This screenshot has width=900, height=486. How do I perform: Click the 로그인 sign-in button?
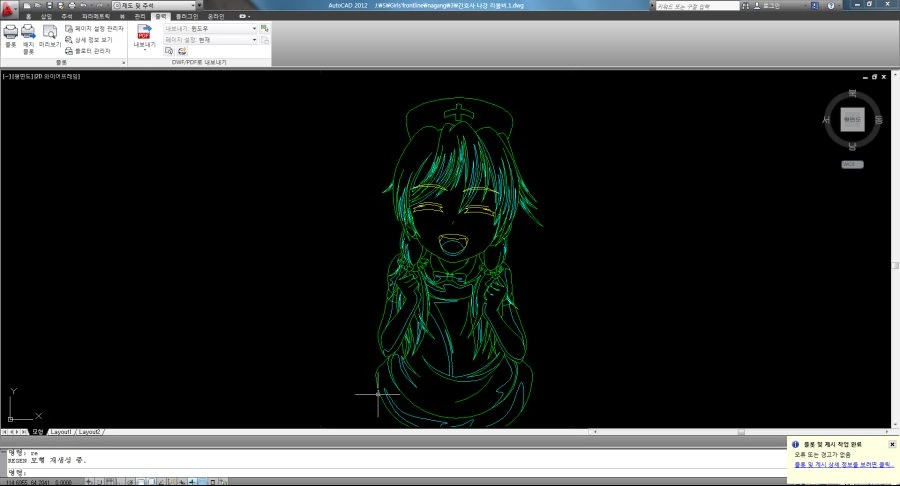pos(767,6)
